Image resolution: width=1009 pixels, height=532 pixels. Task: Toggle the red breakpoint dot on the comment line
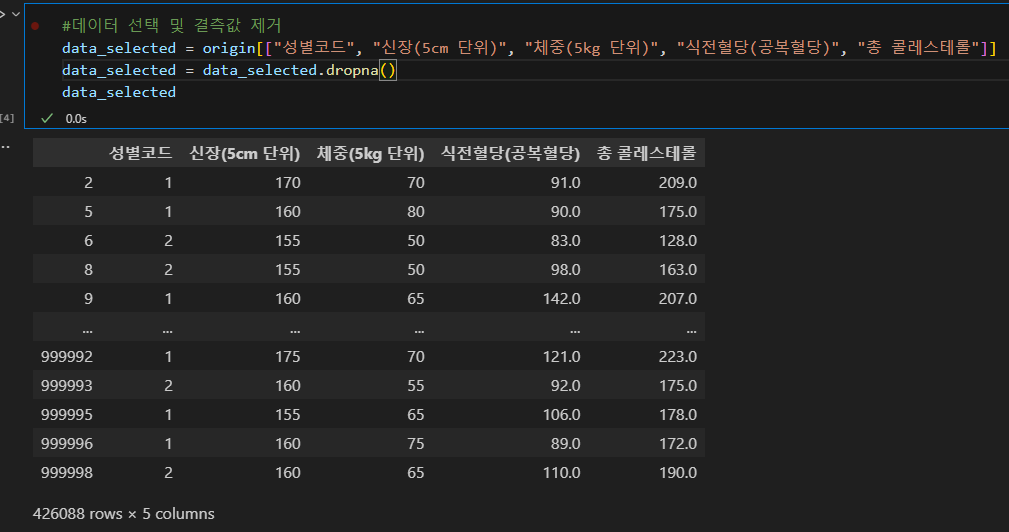point(35,26)
